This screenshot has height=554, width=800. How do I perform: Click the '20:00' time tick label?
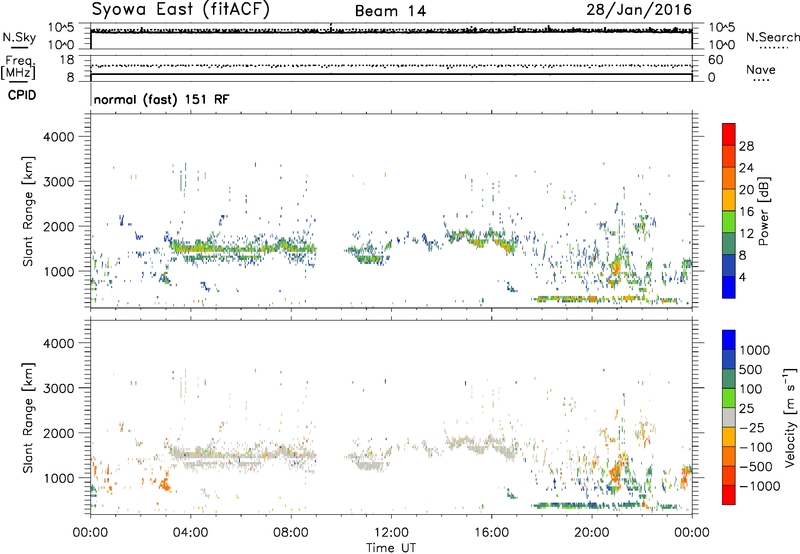tap(592, 533)
